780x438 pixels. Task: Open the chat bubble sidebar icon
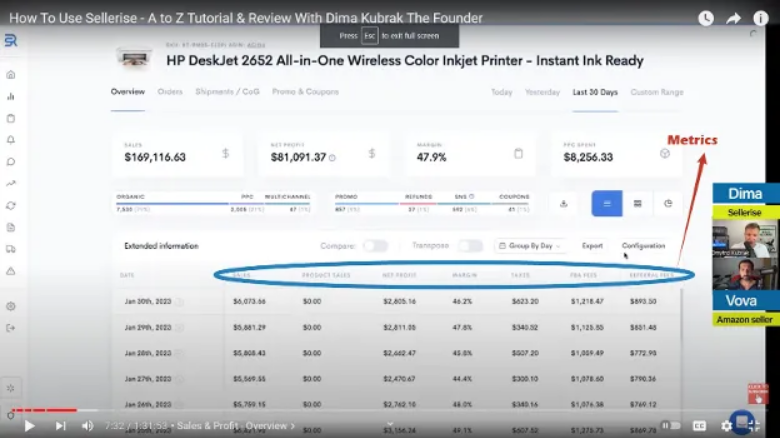pos(10,162)
